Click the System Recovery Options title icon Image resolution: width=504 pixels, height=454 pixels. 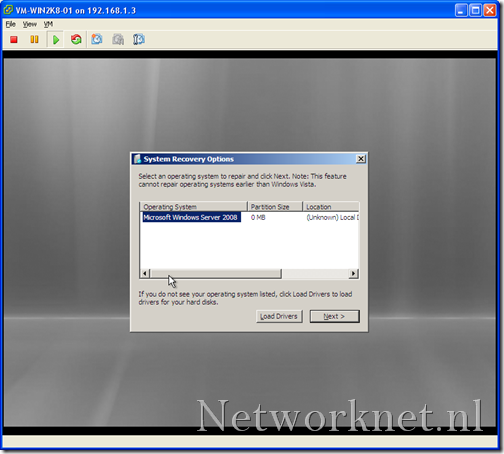137,159
